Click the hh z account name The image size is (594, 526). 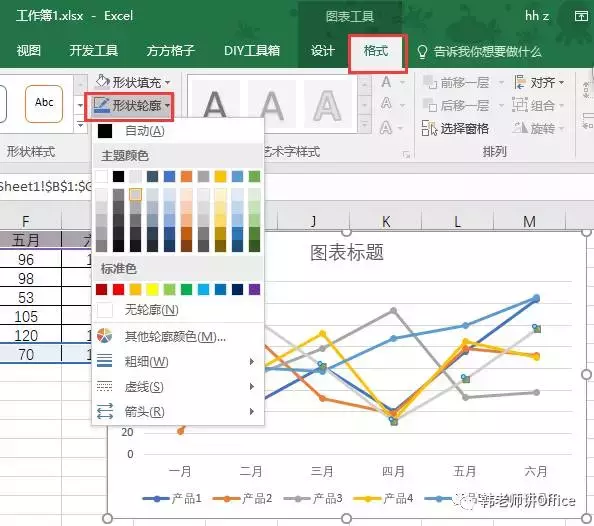click(x=537, y=16)
